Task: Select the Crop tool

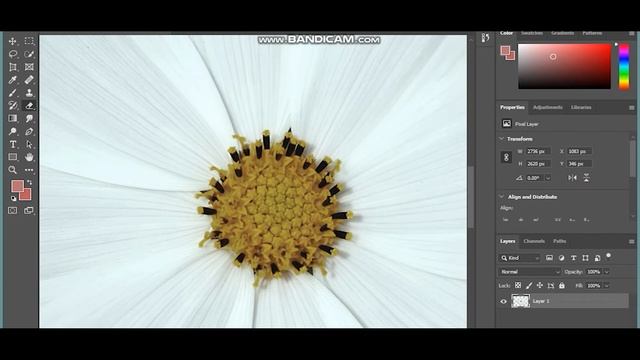Action: (13, 67)
